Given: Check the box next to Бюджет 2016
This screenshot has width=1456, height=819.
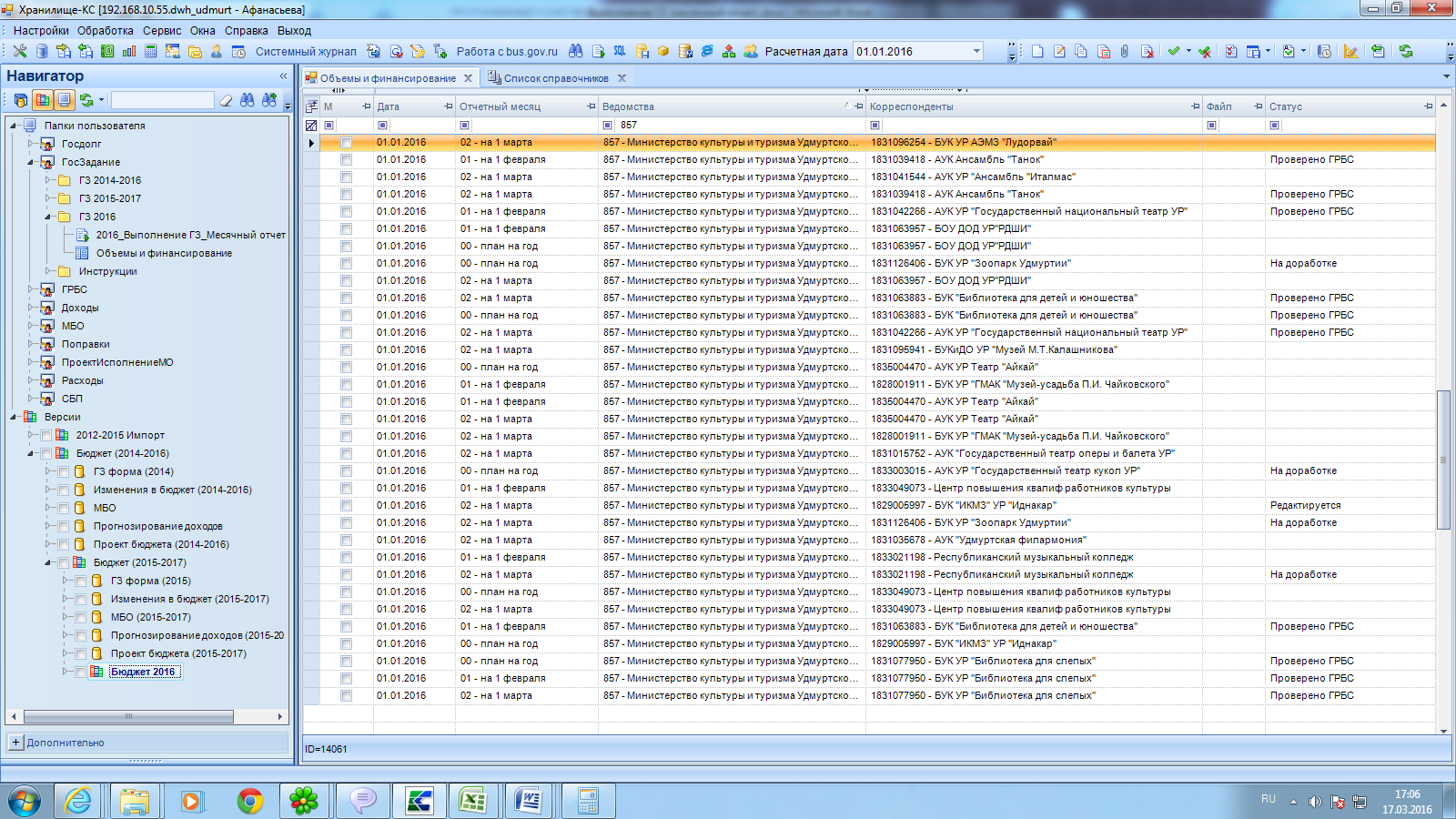Looking at the screenshot, I should (81, 672).
